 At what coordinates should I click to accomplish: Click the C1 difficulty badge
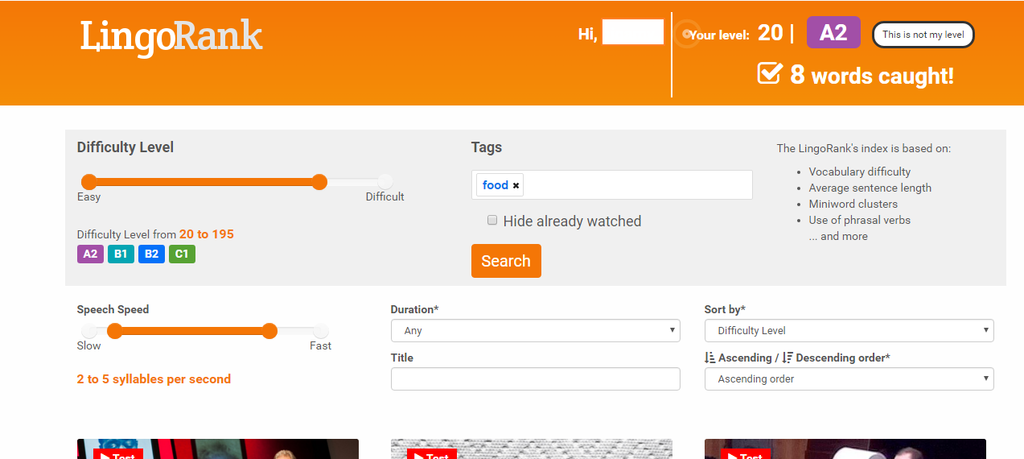pyautogui.click(x=182, y=254)
